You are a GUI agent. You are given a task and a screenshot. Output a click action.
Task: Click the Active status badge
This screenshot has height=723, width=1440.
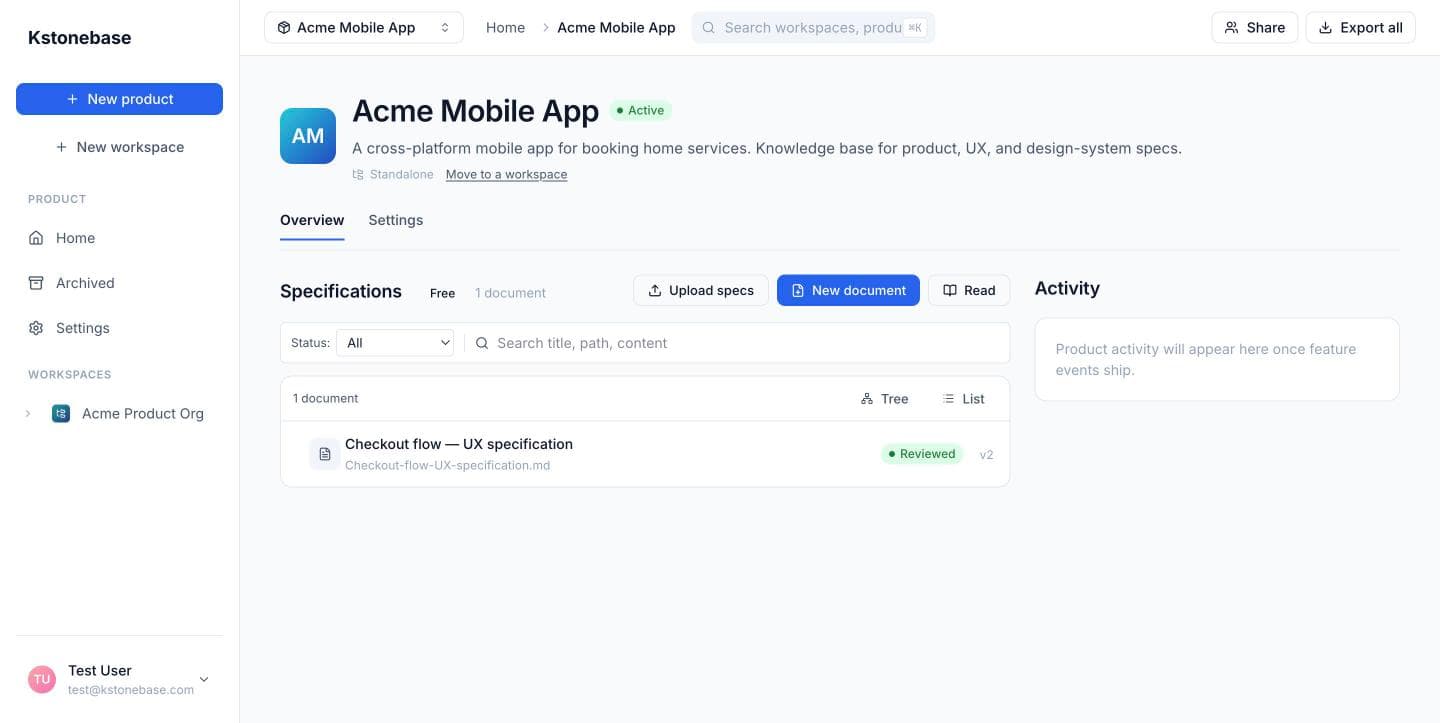640,110
